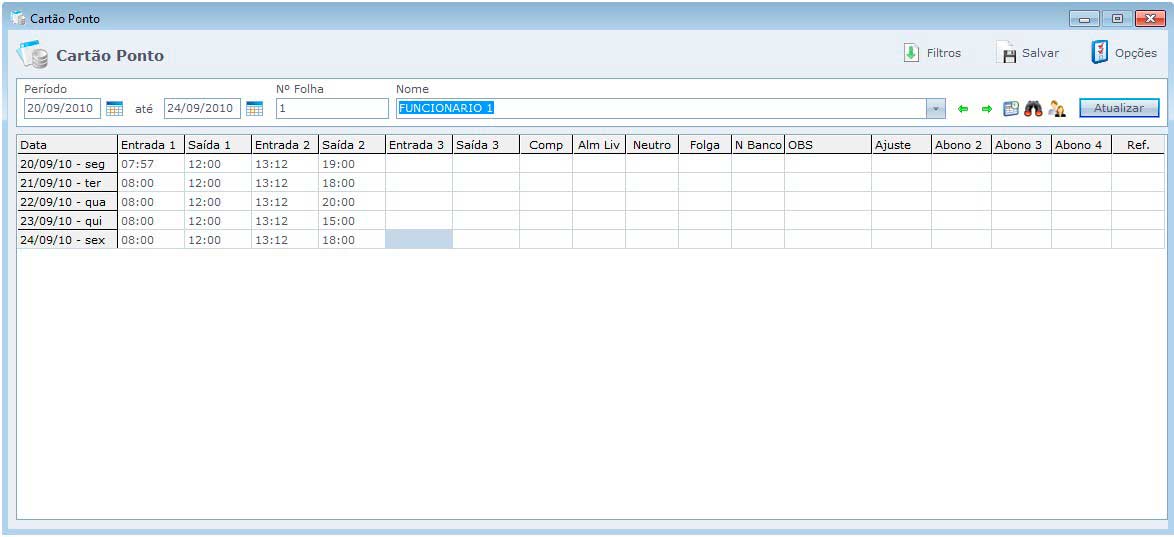Open the Filtros filter panel
The image size is (1174, 537).
[932, 53]
